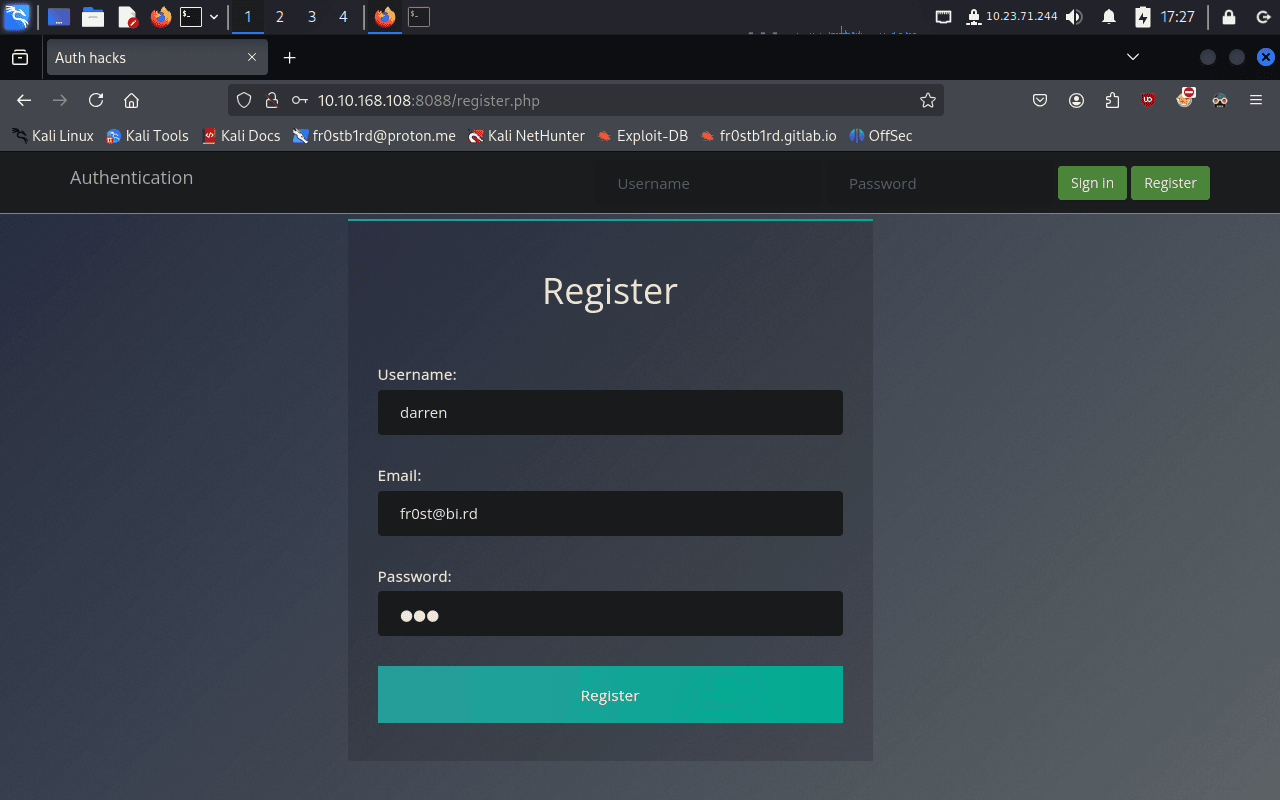
Task: Open the Firefox hamburger application menu
Action: [x=1256, y=100]
